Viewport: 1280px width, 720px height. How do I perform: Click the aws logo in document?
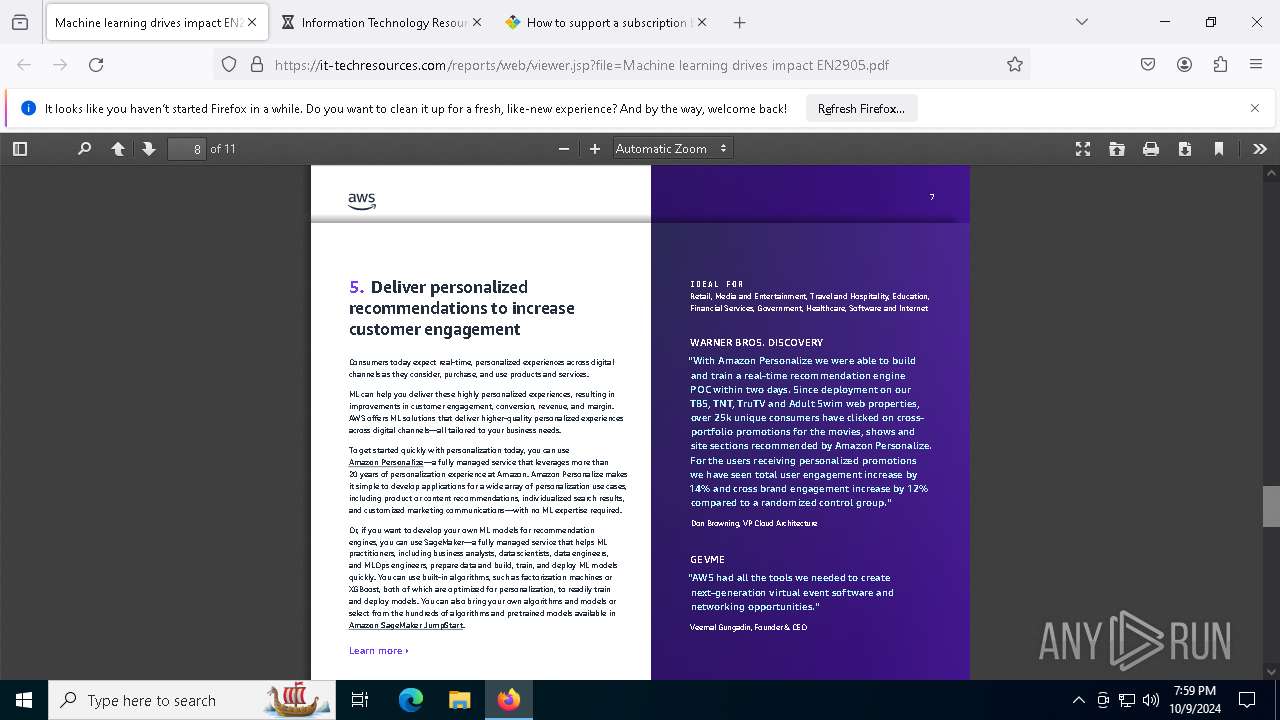tap(362, 200)
